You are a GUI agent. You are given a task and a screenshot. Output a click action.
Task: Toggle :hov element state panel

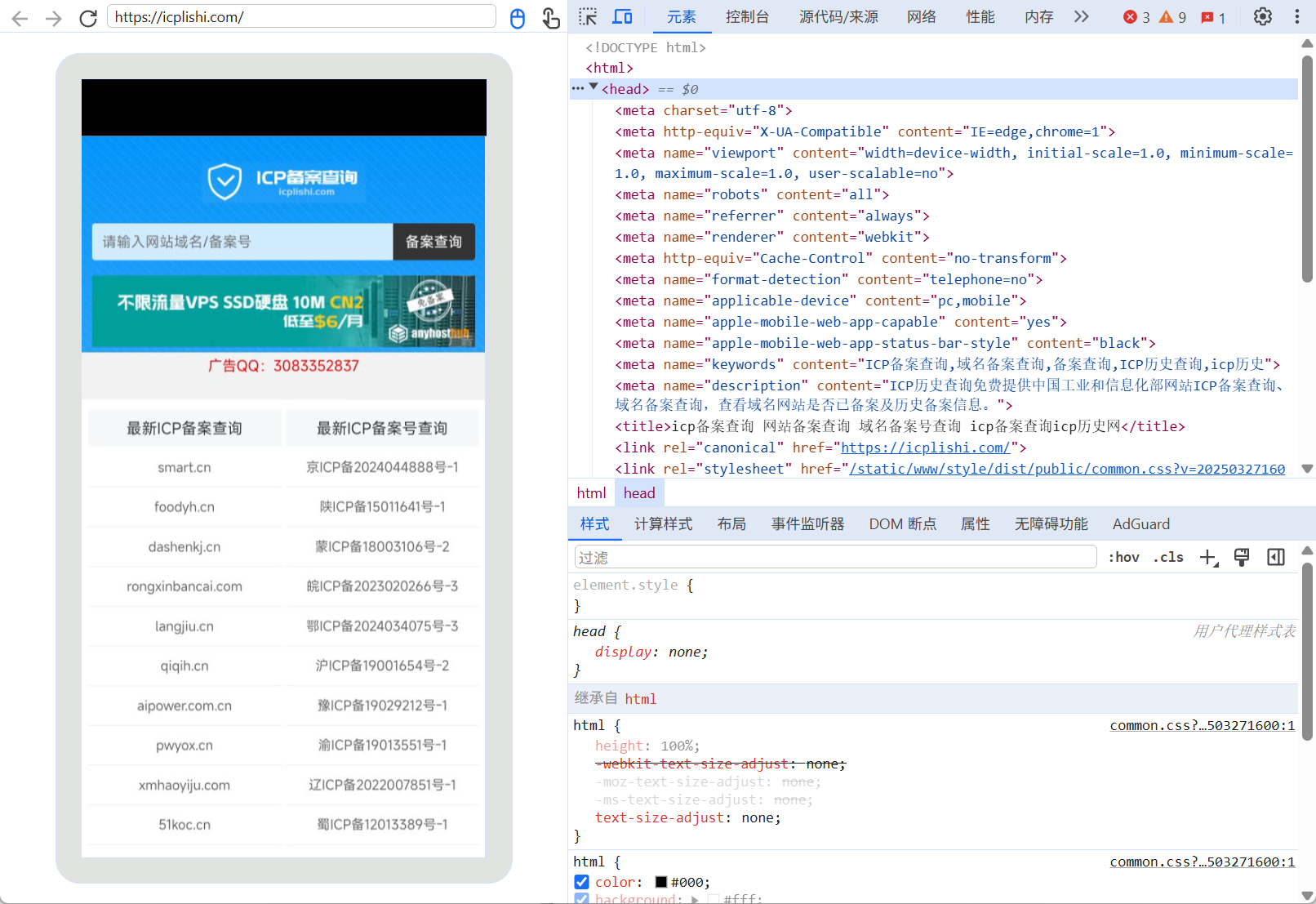1123,557
